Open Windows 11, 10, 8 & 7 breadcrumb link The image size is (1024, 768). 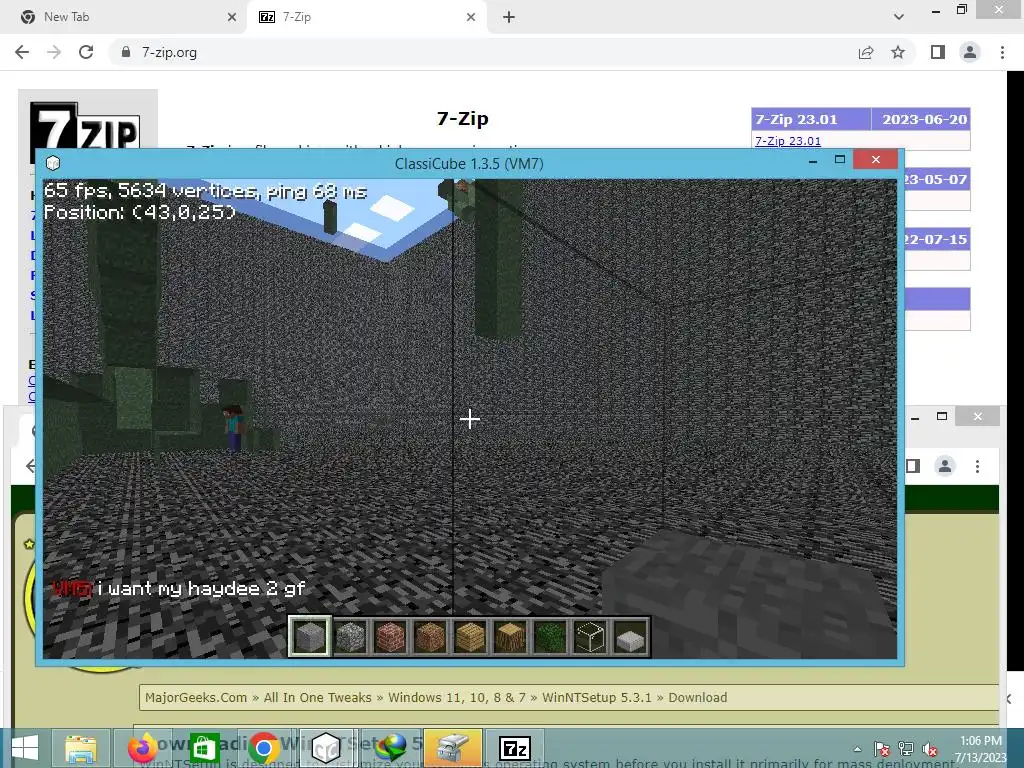[x=457, y=697]
